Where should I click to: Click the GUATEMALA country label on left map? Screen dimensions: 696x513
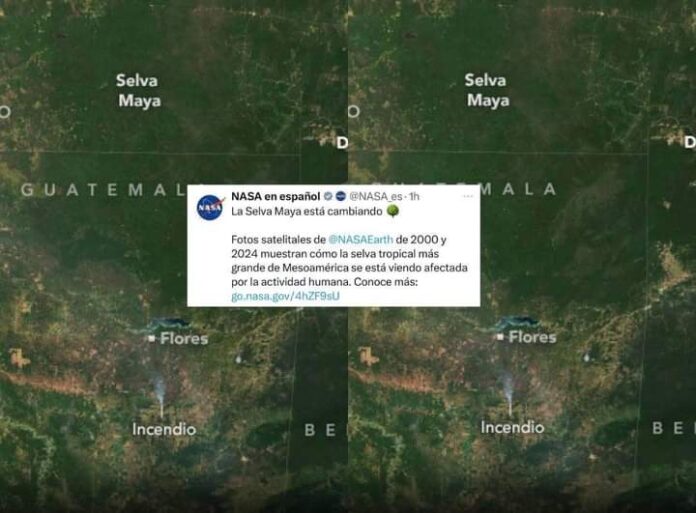click(104, 190)
